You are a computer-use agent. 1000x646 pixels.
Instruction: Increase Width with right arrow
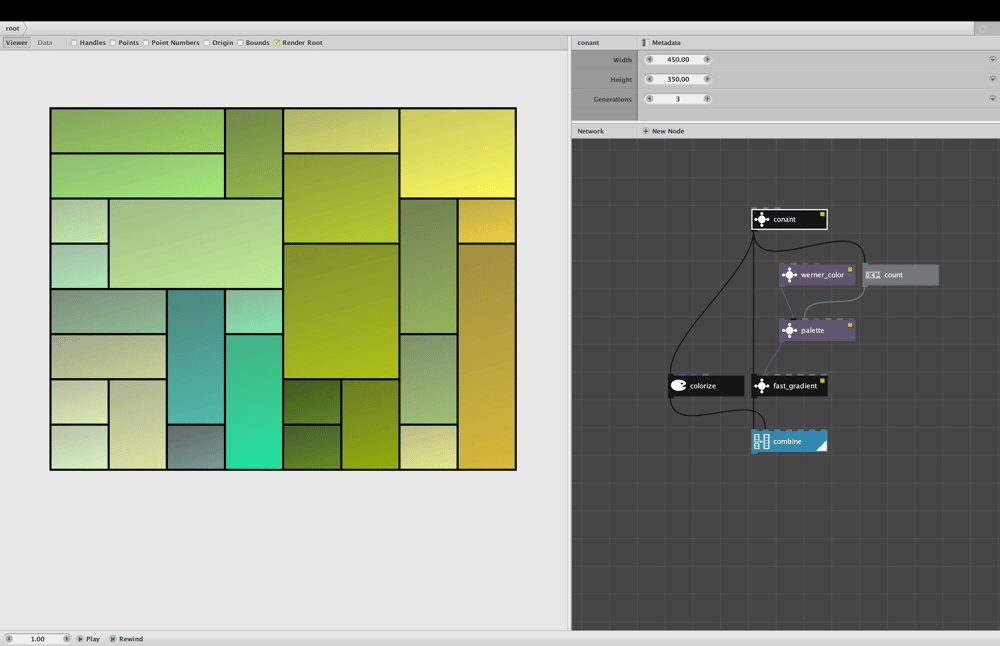pyautogui.click(x=707, y=59)
